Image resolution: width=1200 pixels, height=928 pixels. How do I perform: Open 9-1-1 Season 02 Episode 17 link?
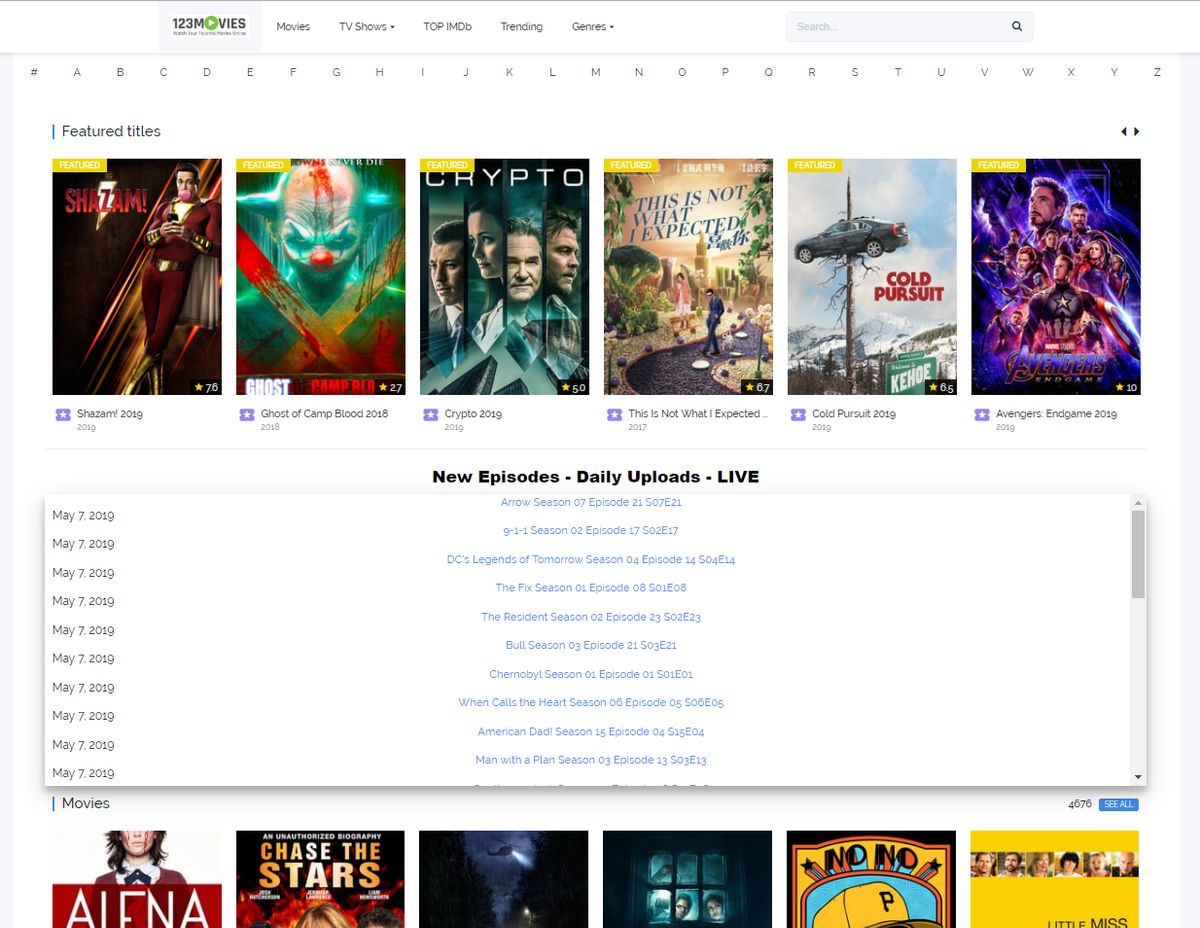tap(591, 530)
